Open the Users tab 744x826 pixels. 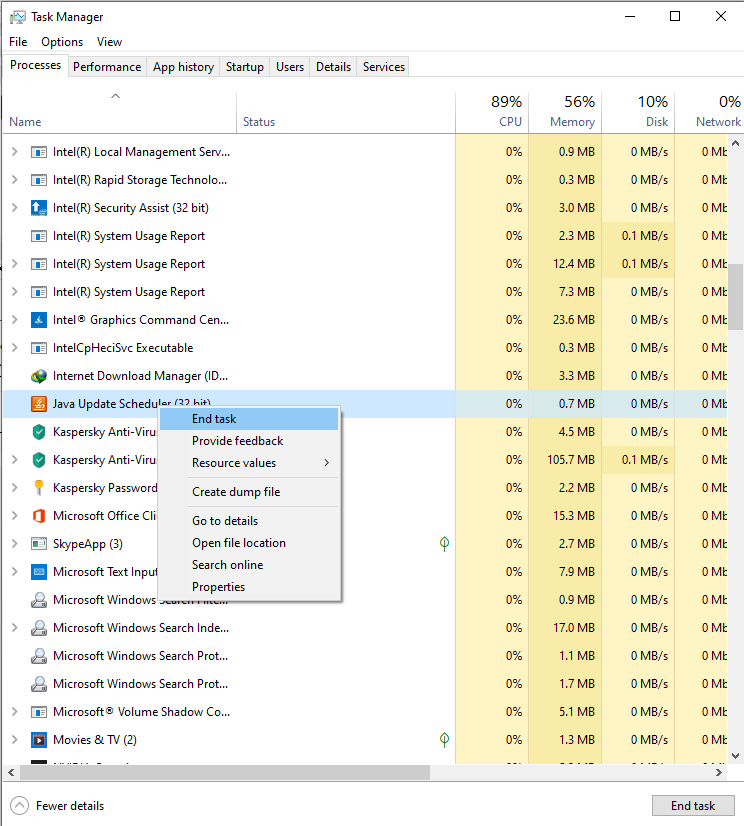(x=290, y=67)
